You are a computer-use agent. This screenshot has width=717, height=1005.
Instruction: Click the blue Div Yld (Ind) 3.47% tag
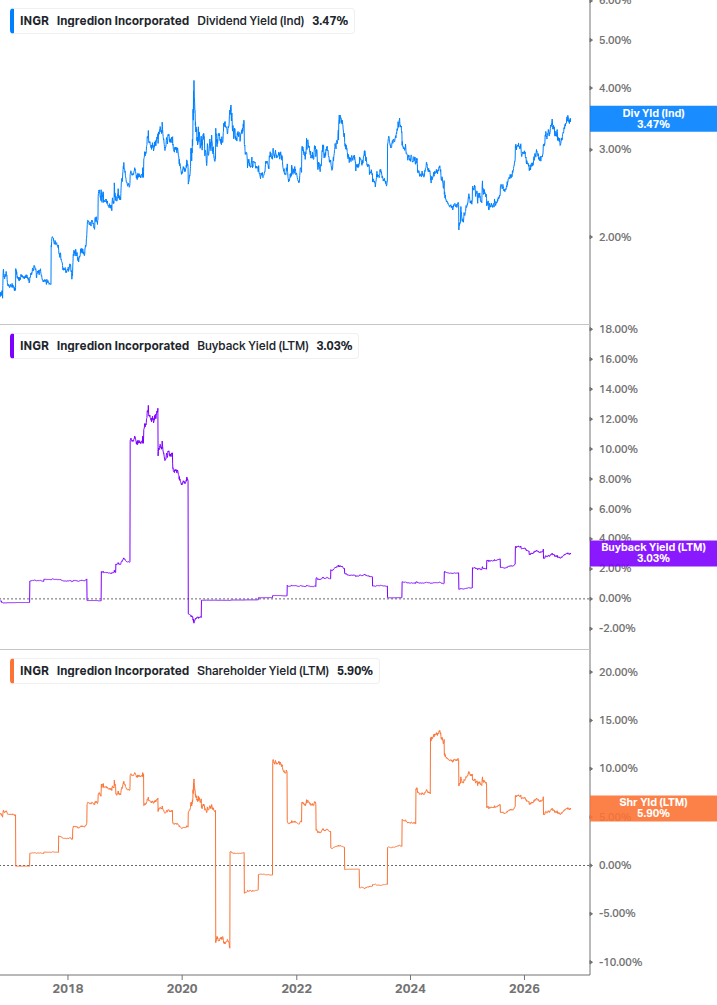point(653,119)
